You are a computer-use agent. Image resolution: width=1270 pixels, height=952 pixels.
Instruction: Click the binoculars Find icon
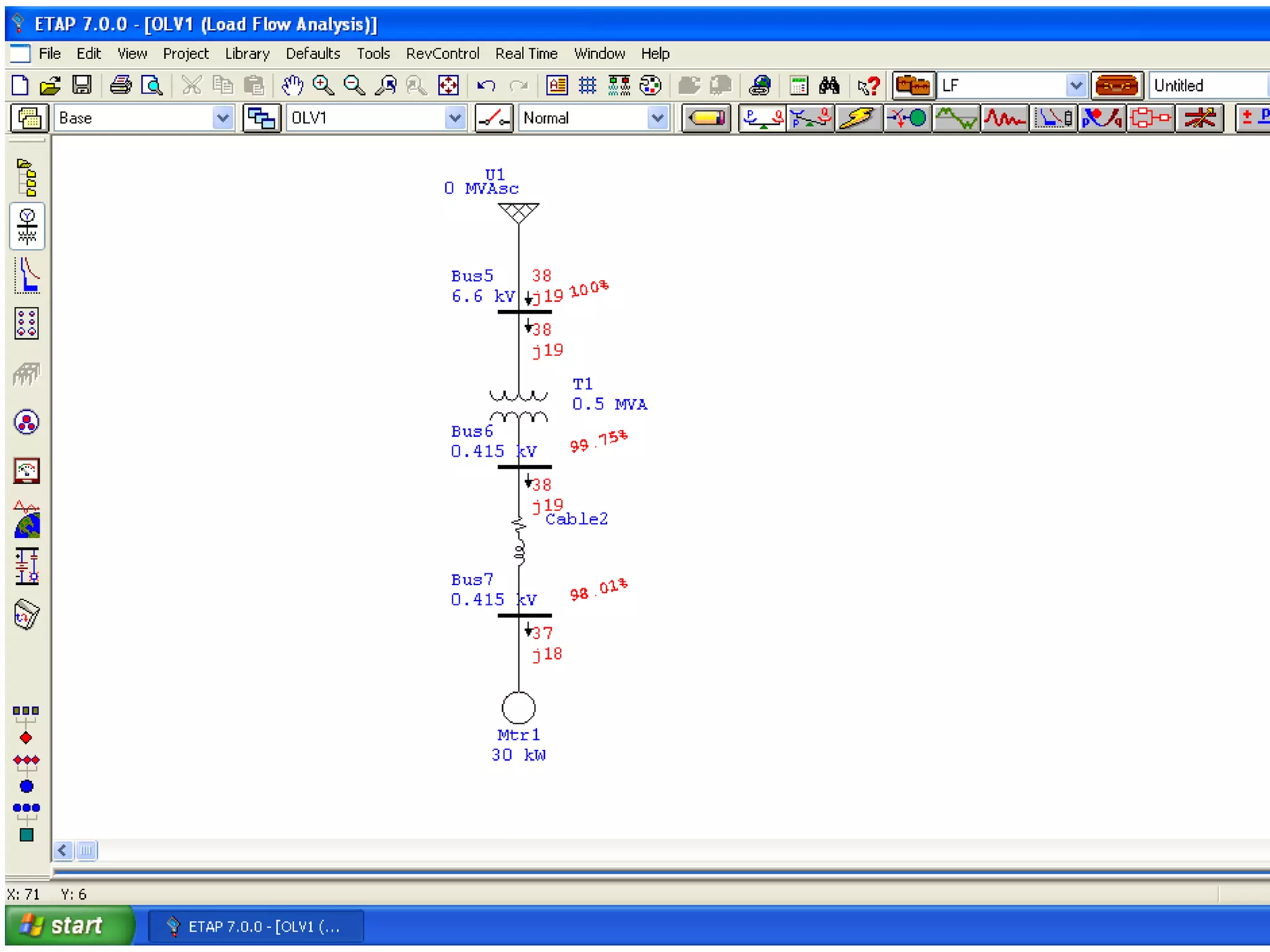click(829, 85)
